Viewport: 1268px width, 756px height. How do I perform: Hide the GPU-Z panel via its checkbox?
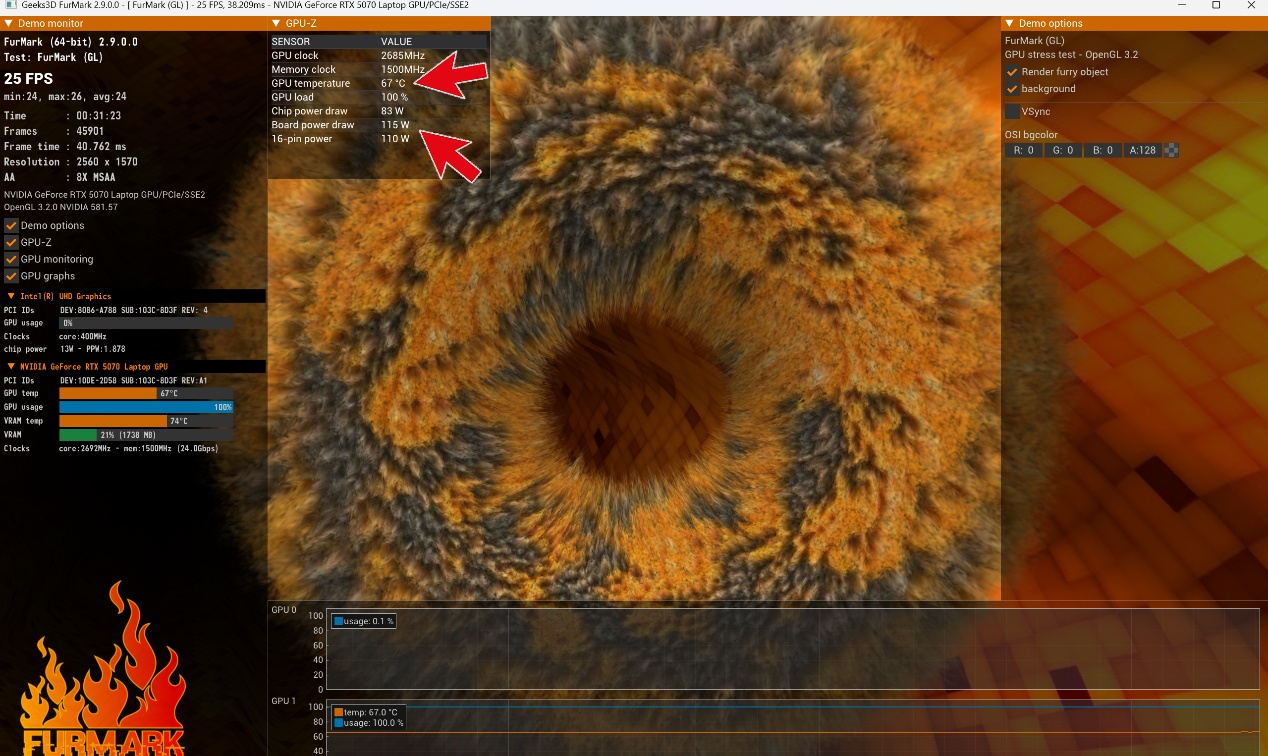[x=12, y=242]
